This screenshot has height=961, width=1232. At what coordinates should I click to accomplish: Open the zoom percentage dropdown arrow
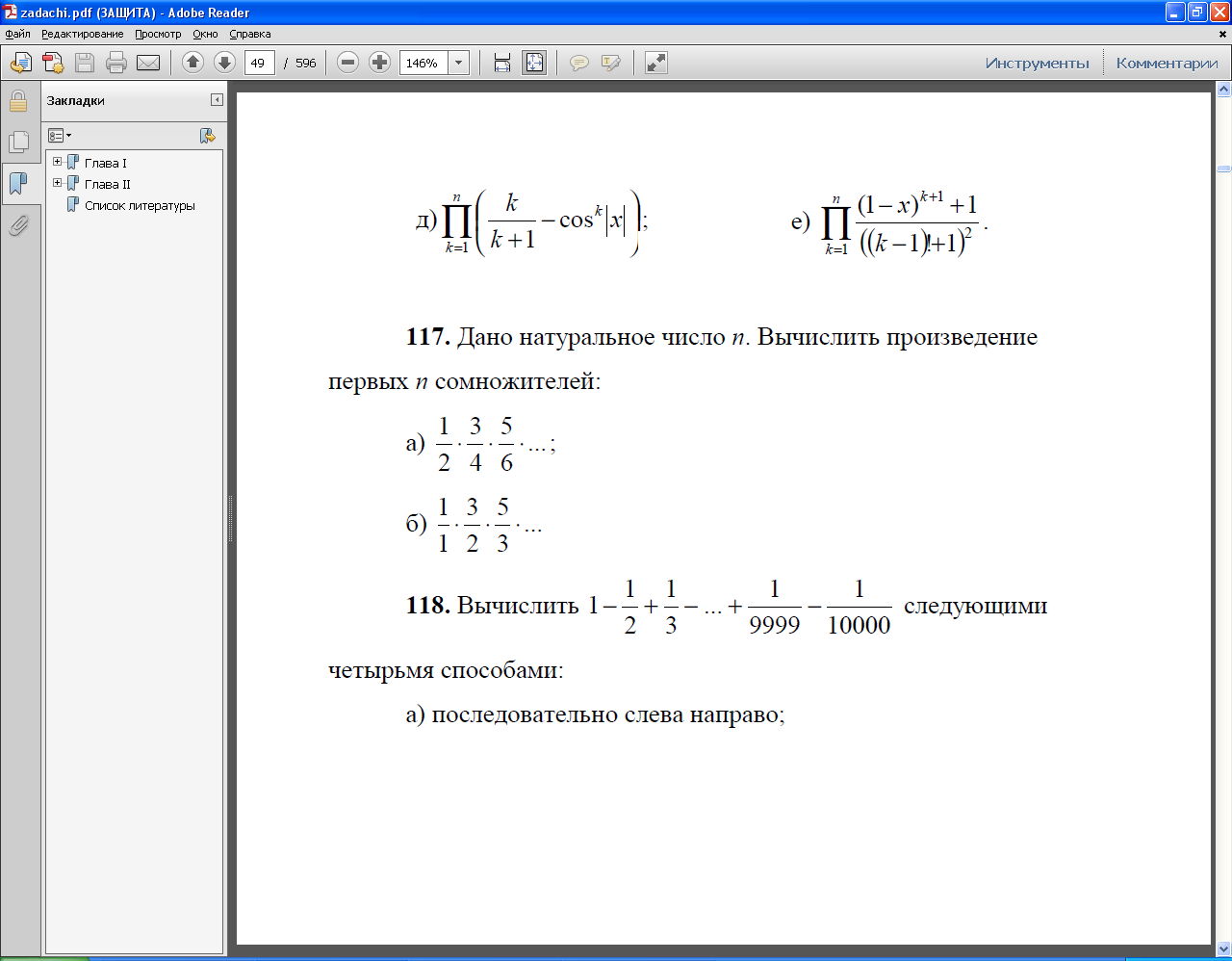coord(459,63)
